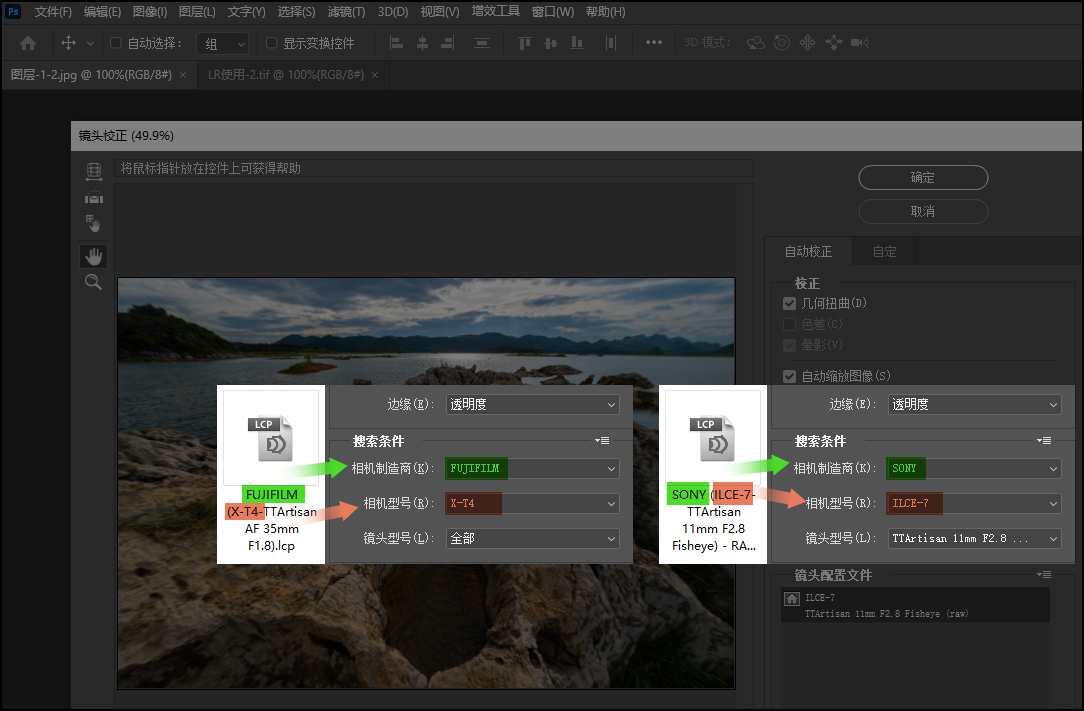
Task: Open the ILCE-7 camera model dropdown
Action: (974, 503)
